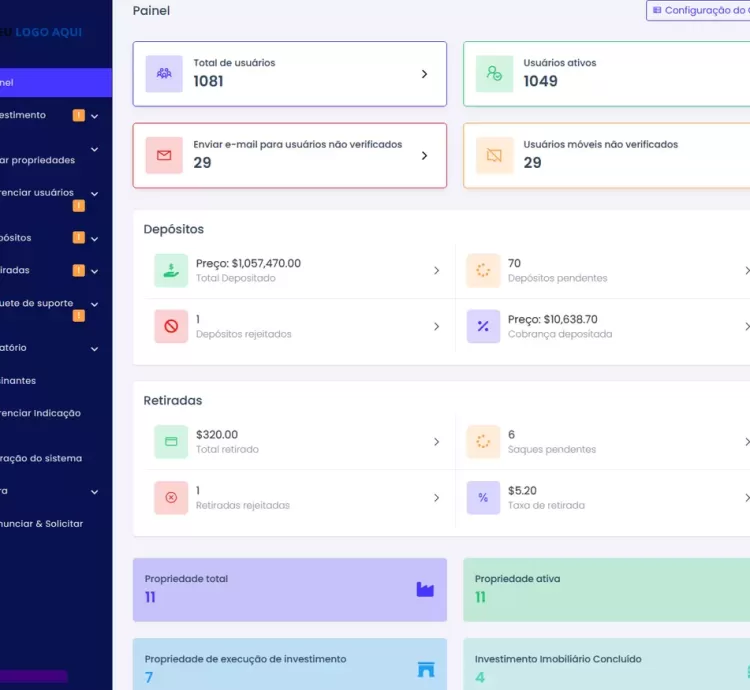Click the Depósitos rejeitados ban icon
The width and height of the screenshot is (750, 690).
point(171,326)
